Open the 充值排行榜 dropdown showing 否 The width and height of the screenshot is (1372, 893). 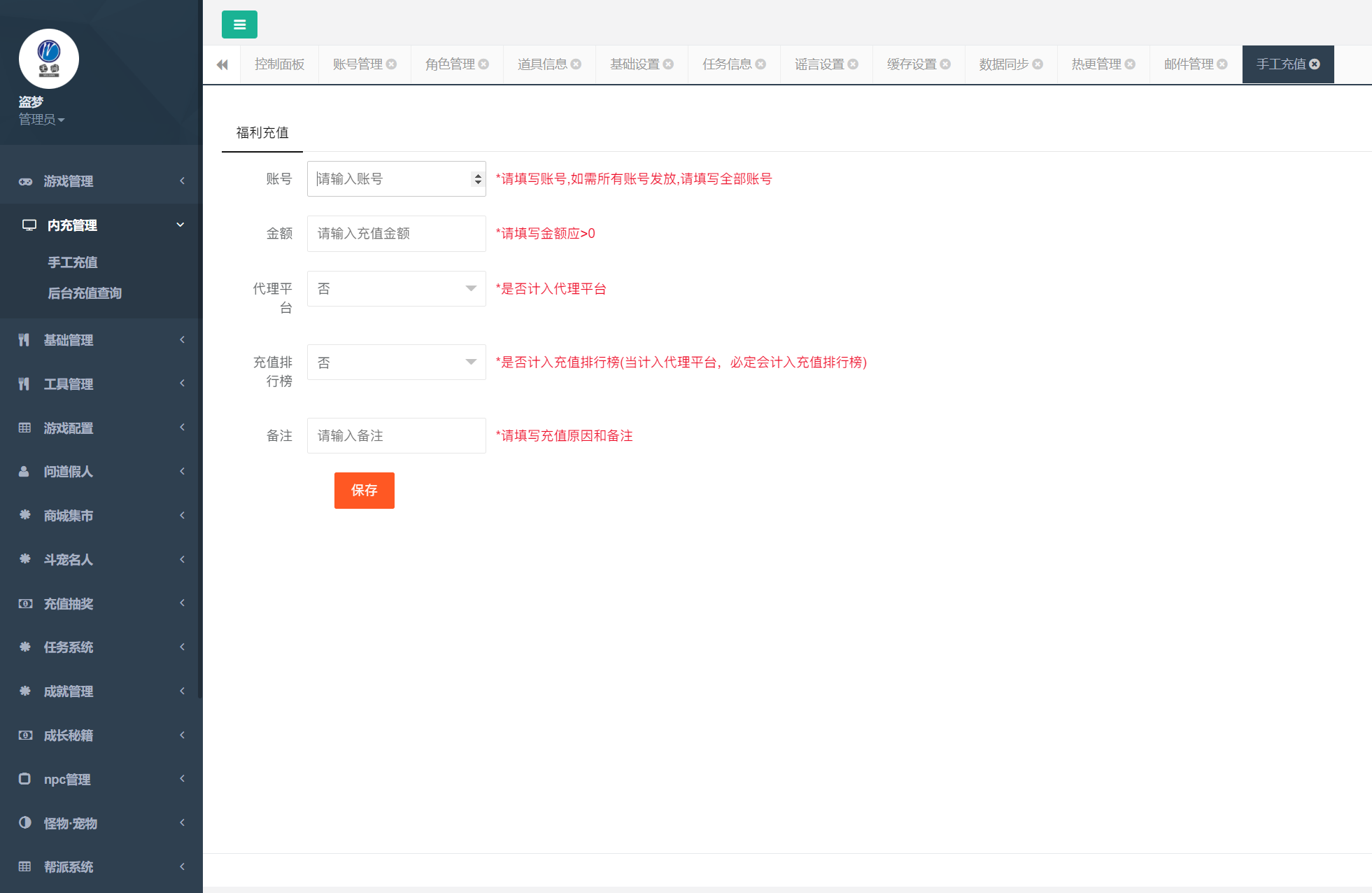[396, 363]
